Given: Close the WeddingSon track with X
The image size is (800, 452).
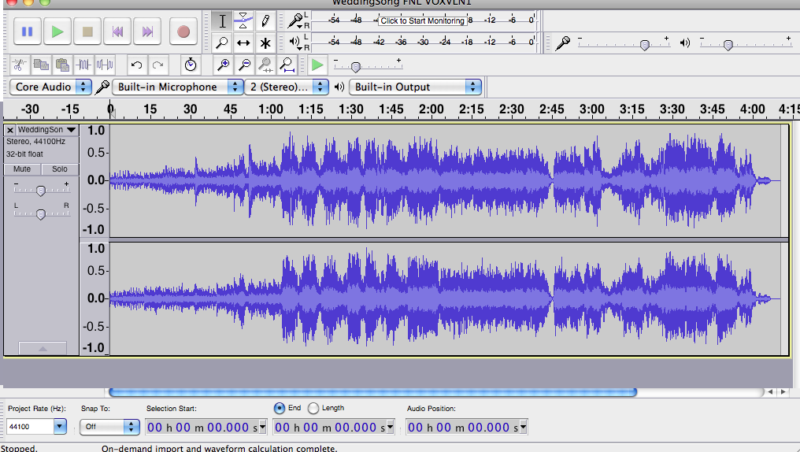Looking at the screenshot, I should (x=10, y=130).
